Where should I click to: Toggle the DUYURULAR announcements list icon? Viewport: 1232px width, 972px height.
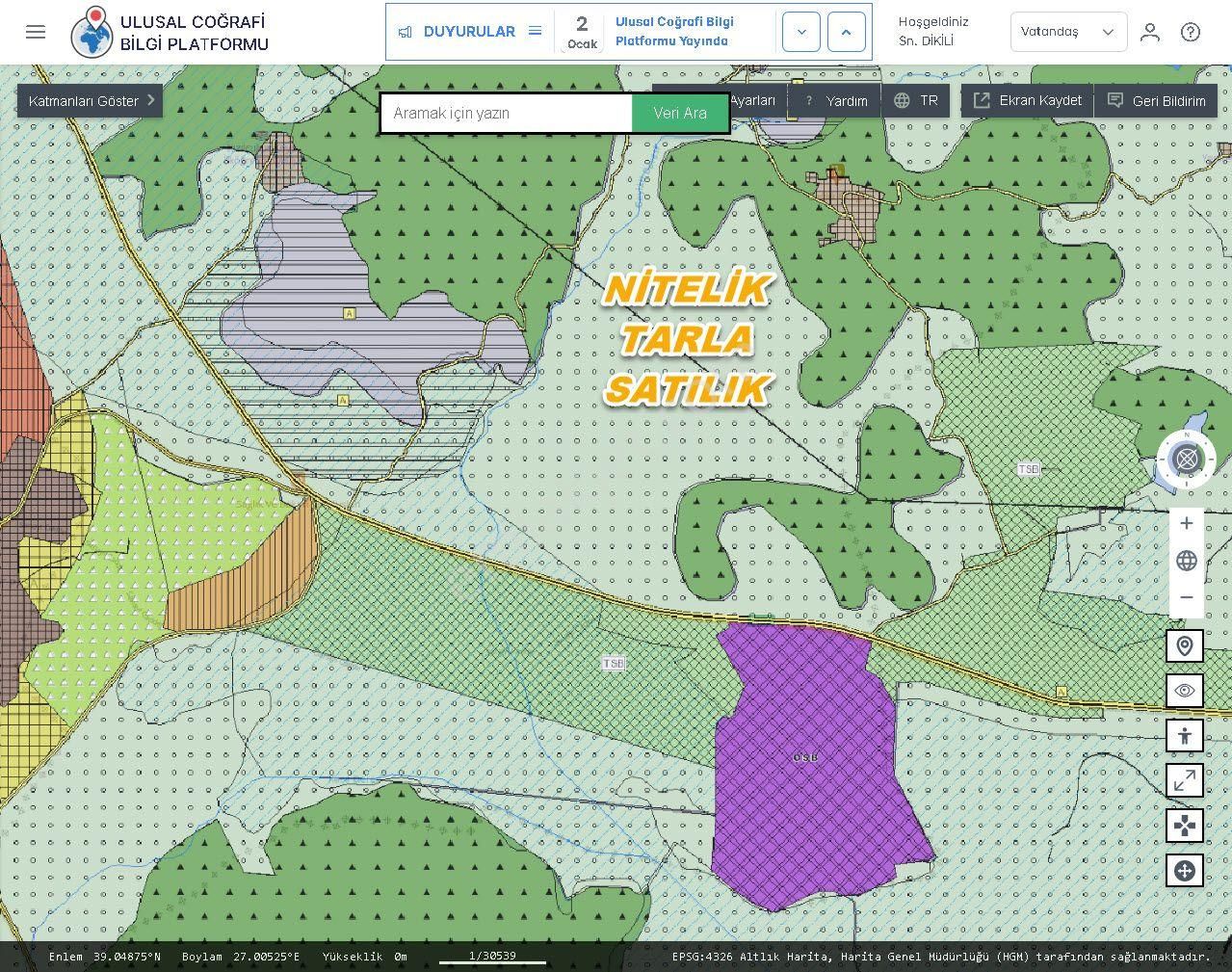[535, 32]
